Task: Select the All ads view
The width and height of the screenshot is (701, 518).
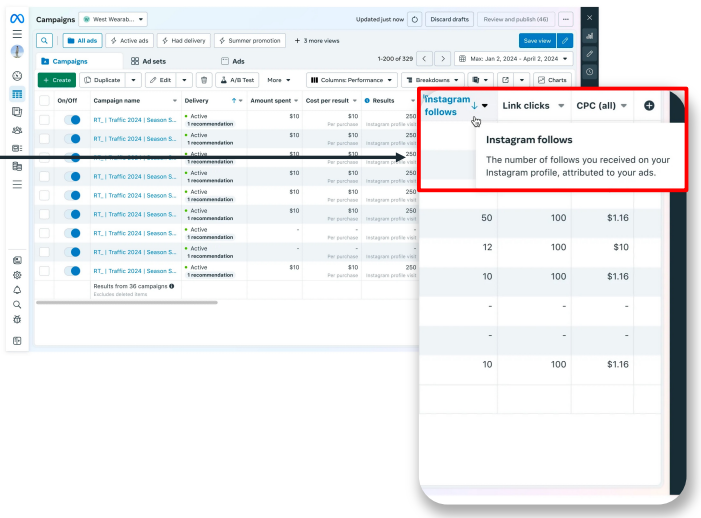Action: (x=82, y=41)
